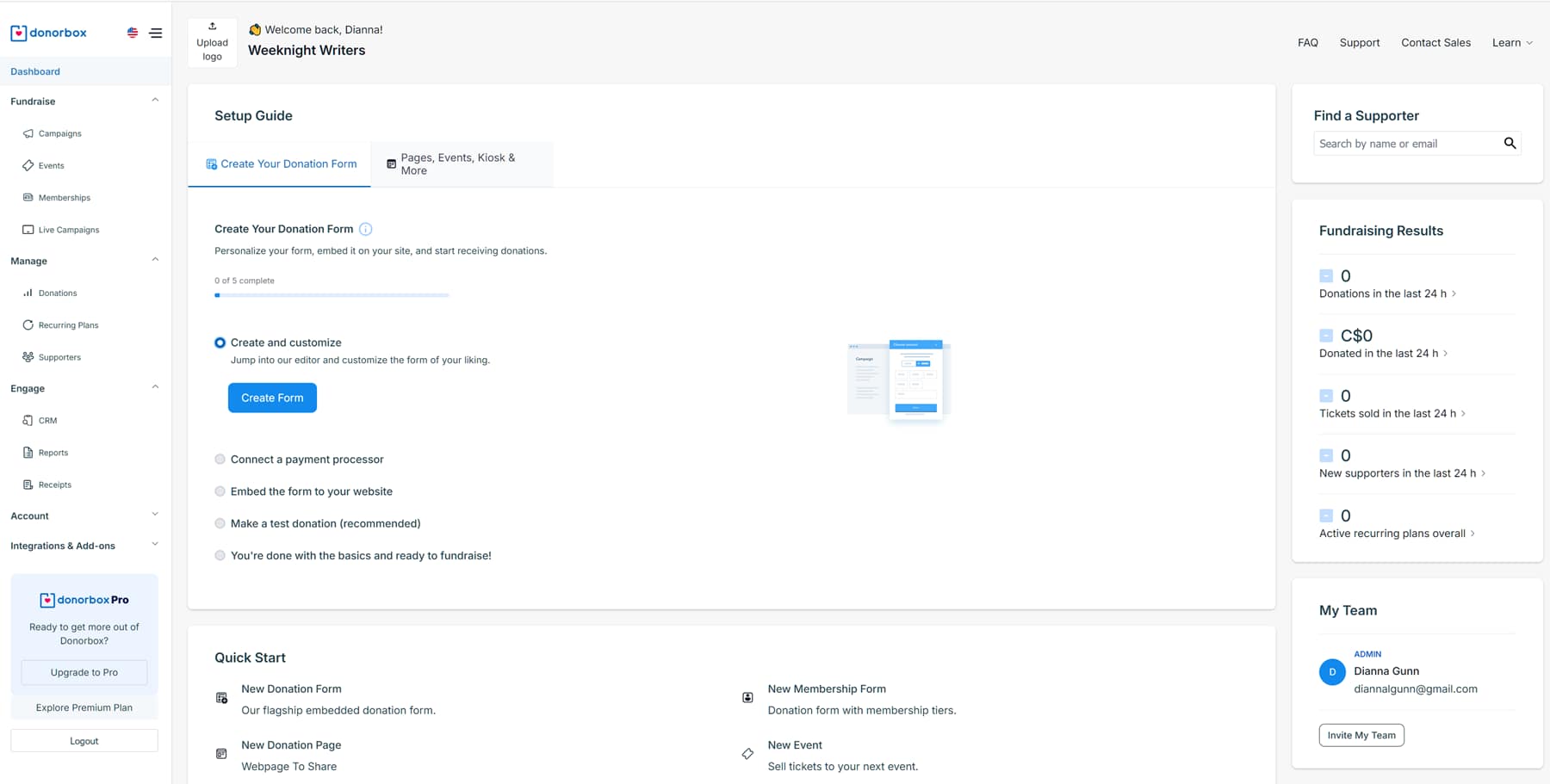Open Reports under Engage

click(x=53, y=452)
